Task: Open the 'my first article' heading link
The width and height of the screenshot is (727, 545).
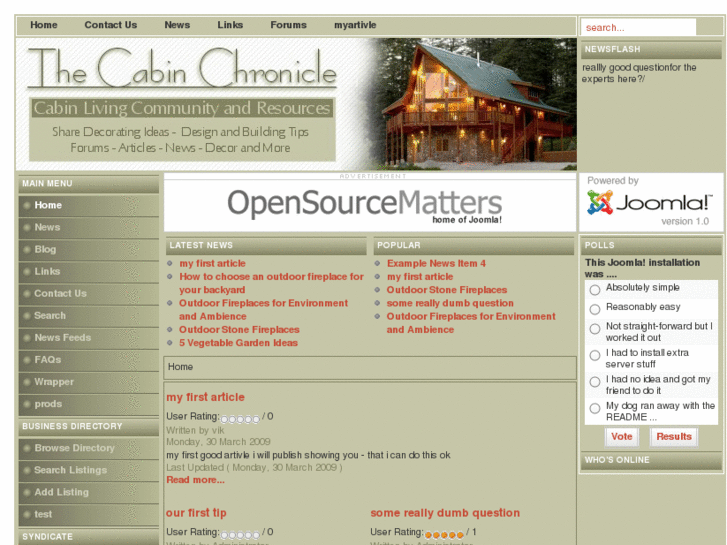Action: point(205,398)
